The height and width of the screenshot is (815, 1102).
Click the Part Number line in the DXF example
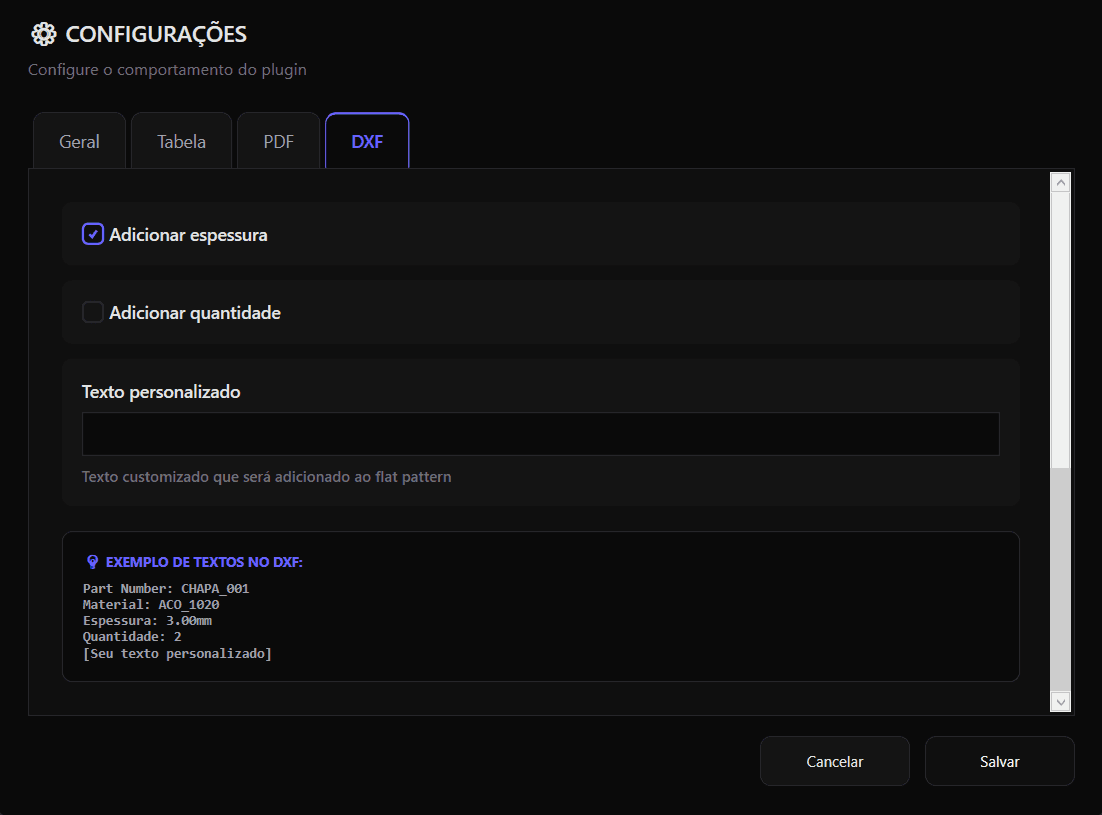tap(166, 589)
